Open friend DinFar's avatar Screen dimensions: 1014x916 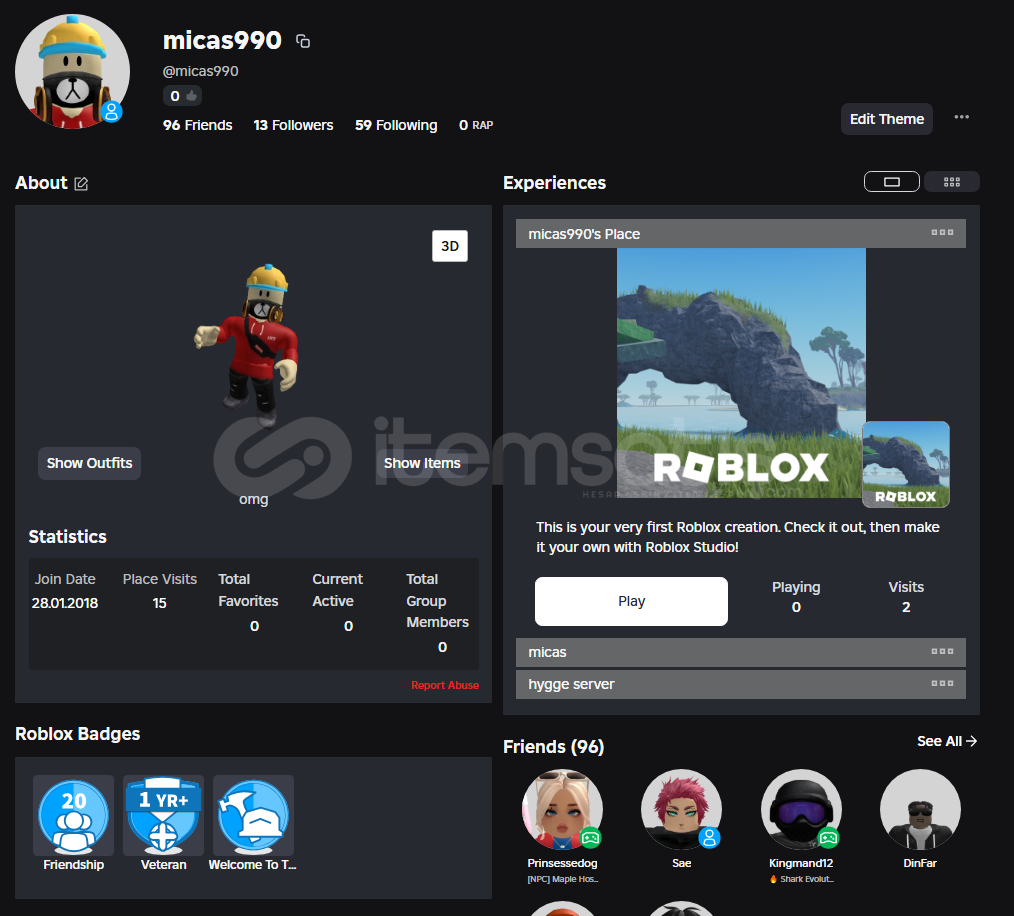pyautogui.click(x=920, y=809)
